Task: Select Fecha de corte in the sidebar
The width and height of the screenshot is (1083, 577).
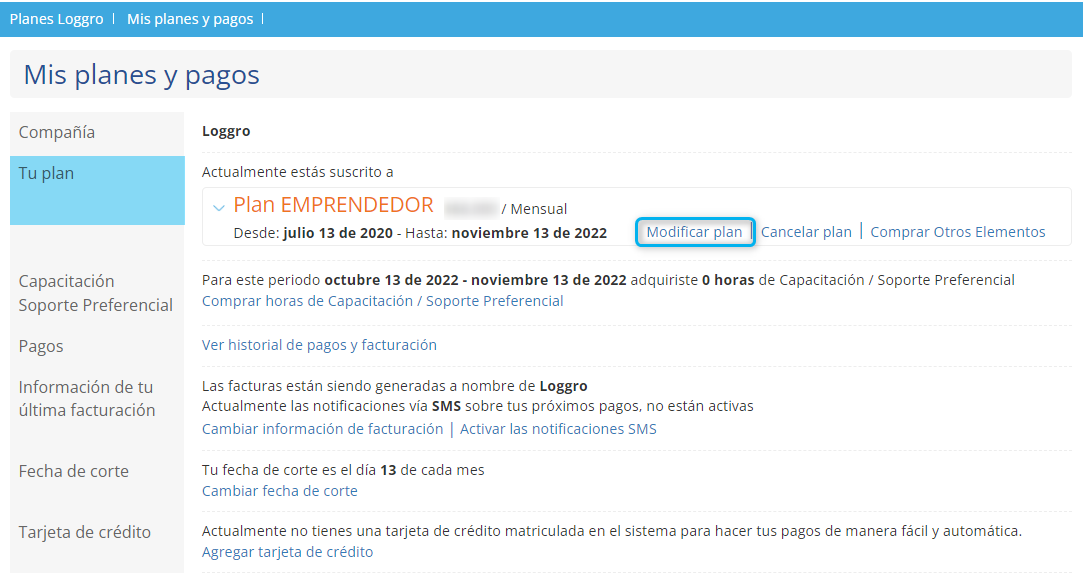Action: [x=74, y=471]
